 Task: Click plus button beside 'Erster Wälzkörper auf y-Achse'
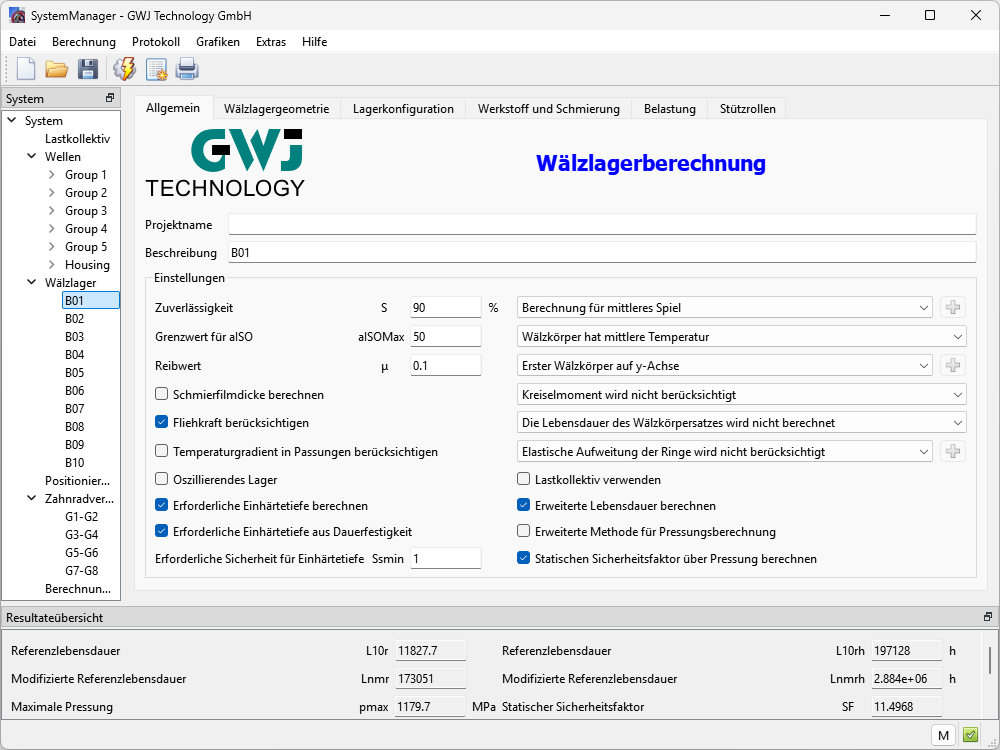953,366
